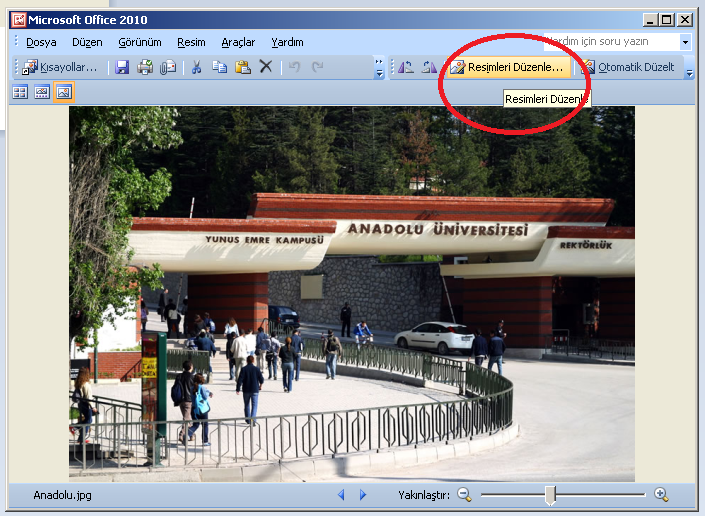This screenshot has height=516, width=705.
Task: Click the Resimleri Düzenle button
Action: click(507, 67)
